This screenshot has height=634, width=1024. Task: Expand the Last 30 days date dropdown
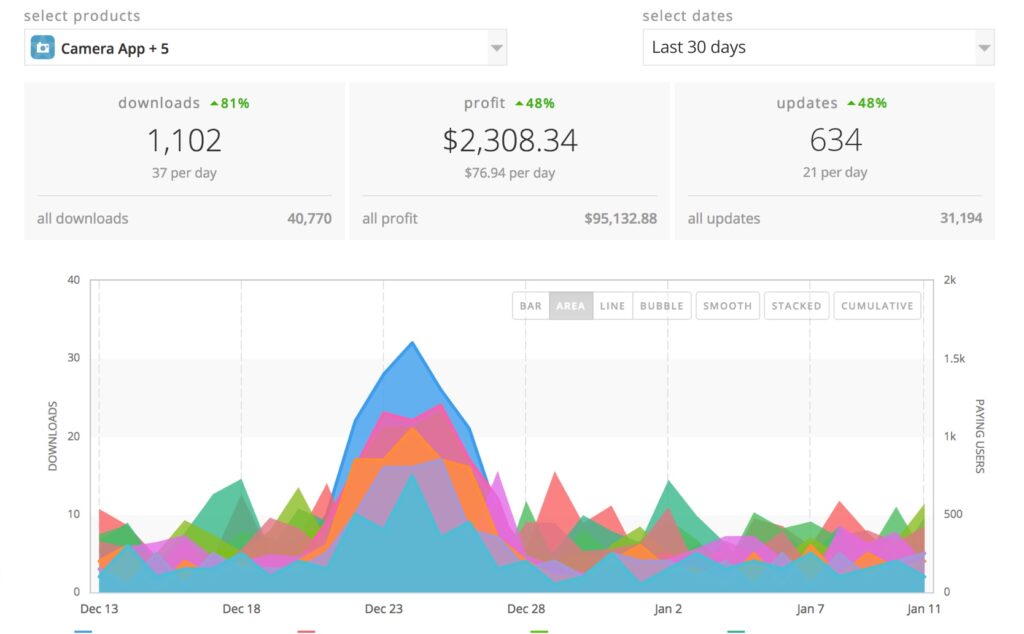click(x=984, y=48)
